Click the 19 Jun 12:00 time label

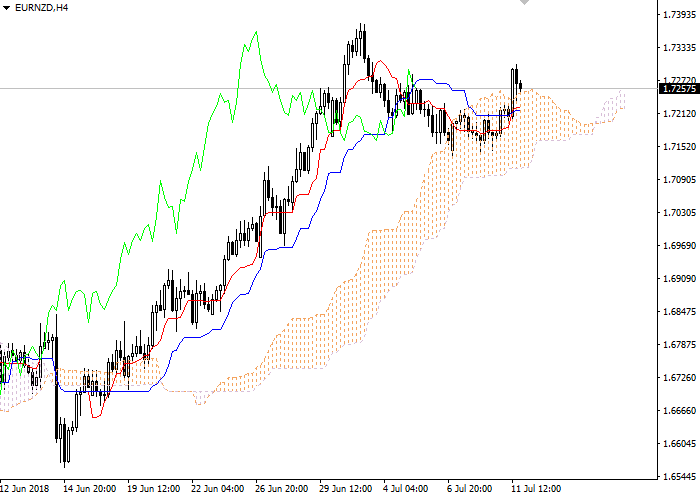[x=154, y=488]
